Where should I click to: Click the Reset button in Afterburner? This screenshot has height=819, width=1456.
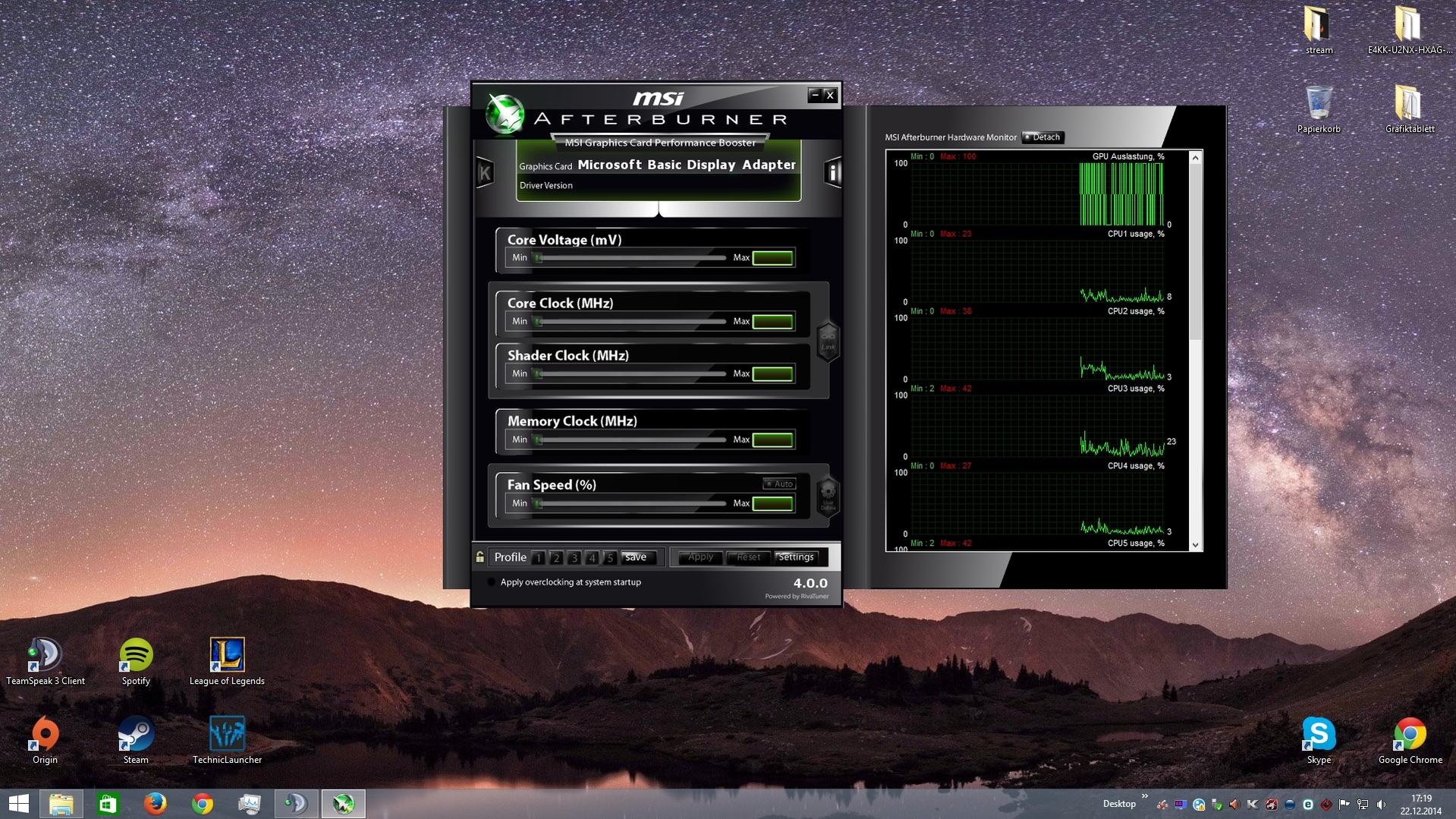point(748,557)
